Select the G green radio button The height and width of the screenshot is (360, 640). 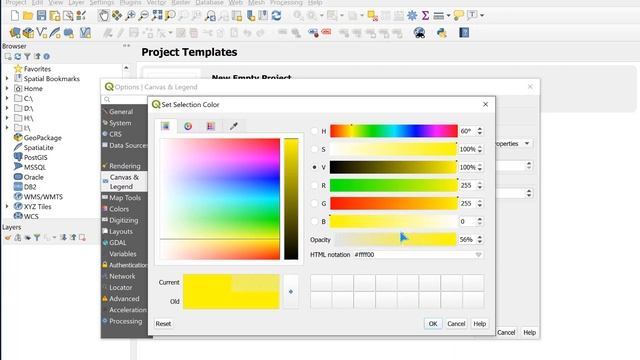314,203
